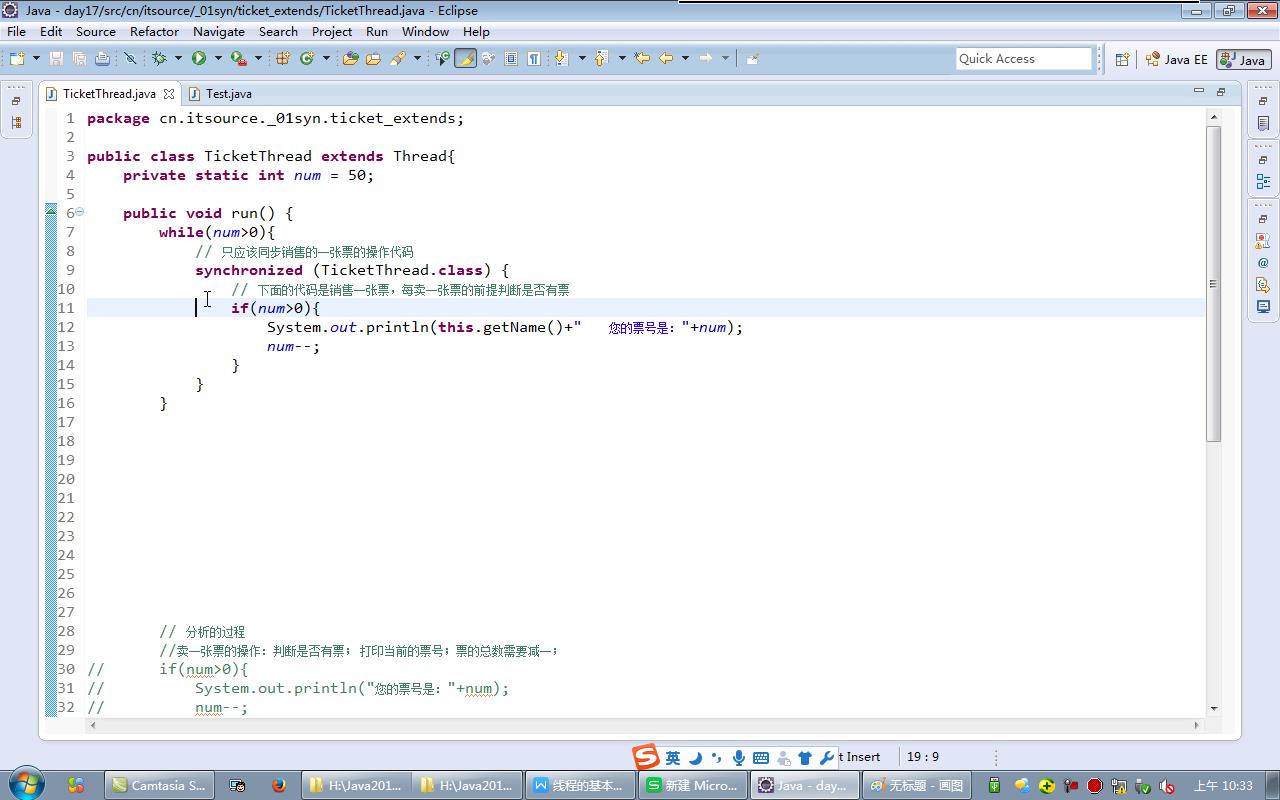Click the Debug bug icon in toolbar
Screen dimensions: 1280x800
click(x=159, y=59)
